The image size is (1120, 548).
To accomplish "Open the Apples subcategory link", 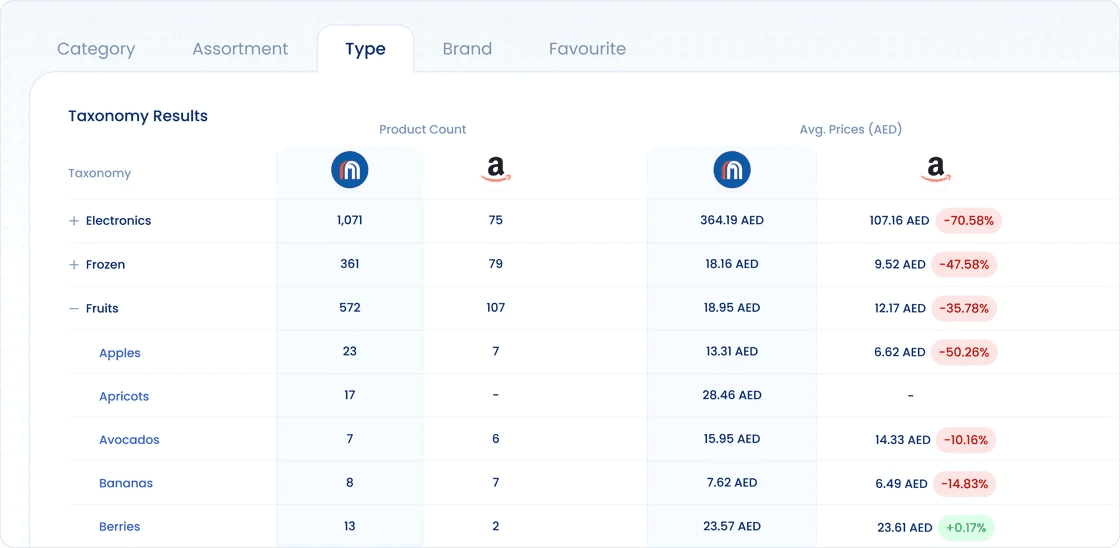I will pyautogui.click(x=120, y=353).
